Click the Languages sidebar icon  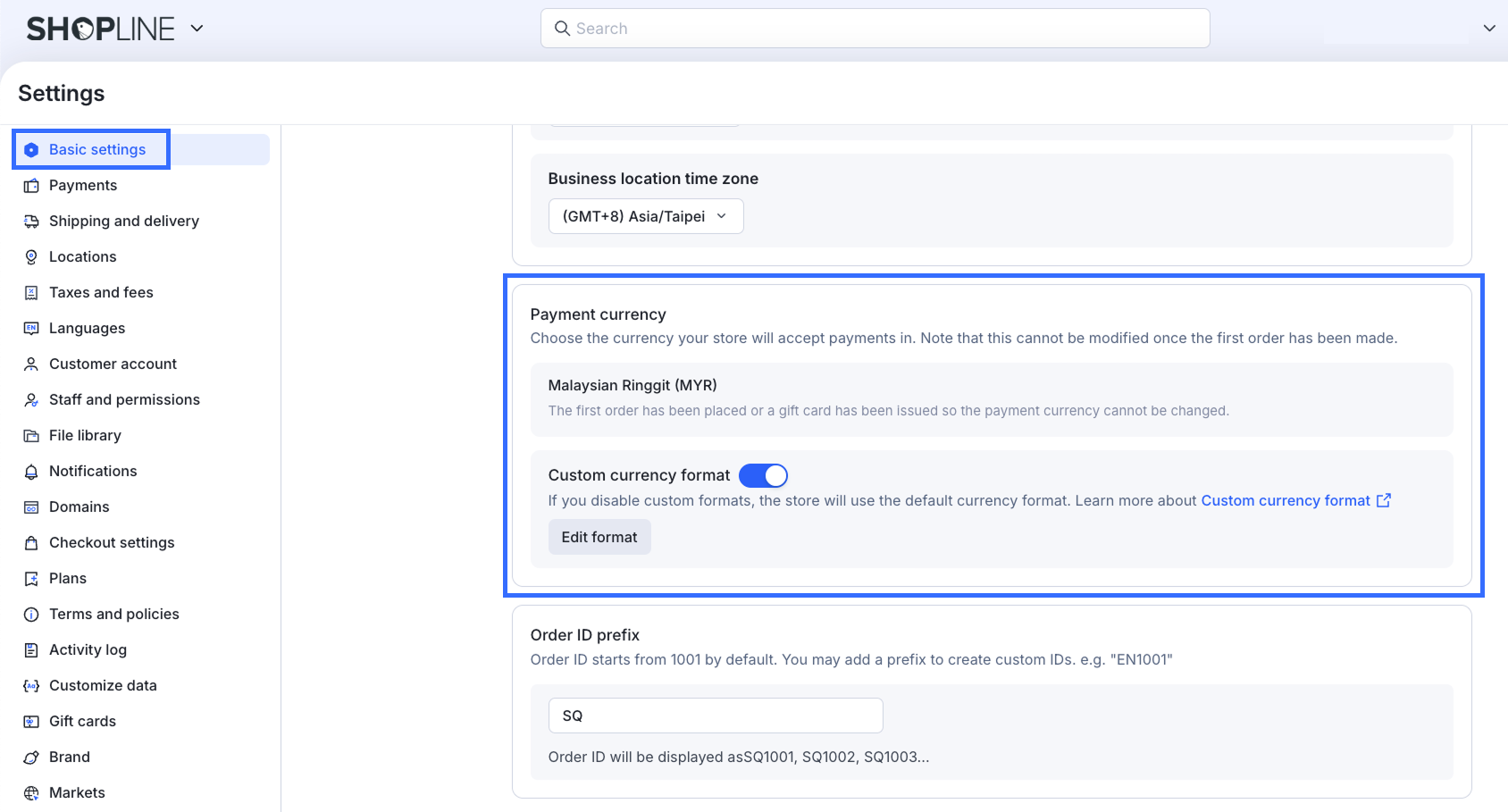tap(31, 329)
